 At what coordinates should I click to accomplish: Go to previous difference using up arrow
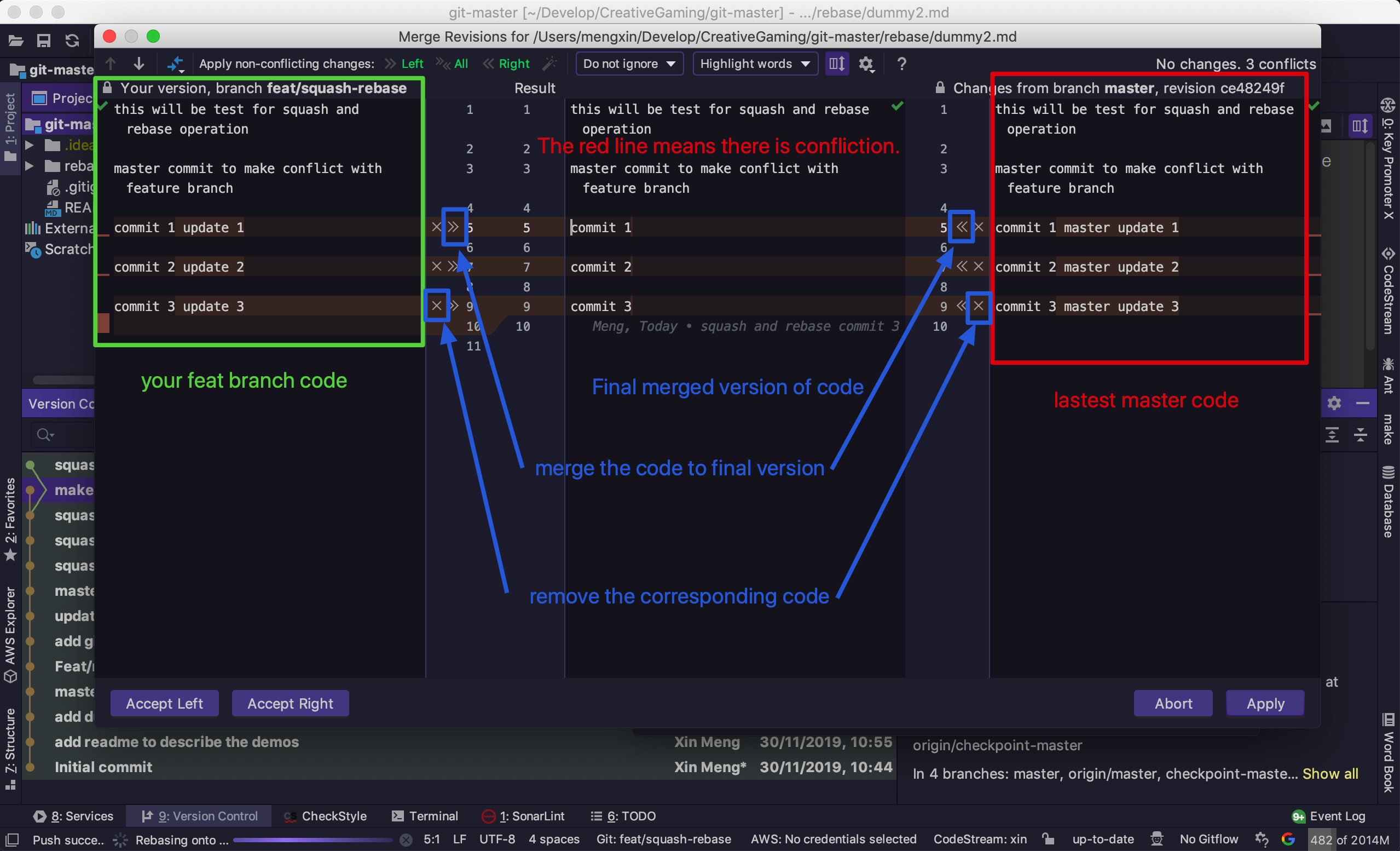111,64
